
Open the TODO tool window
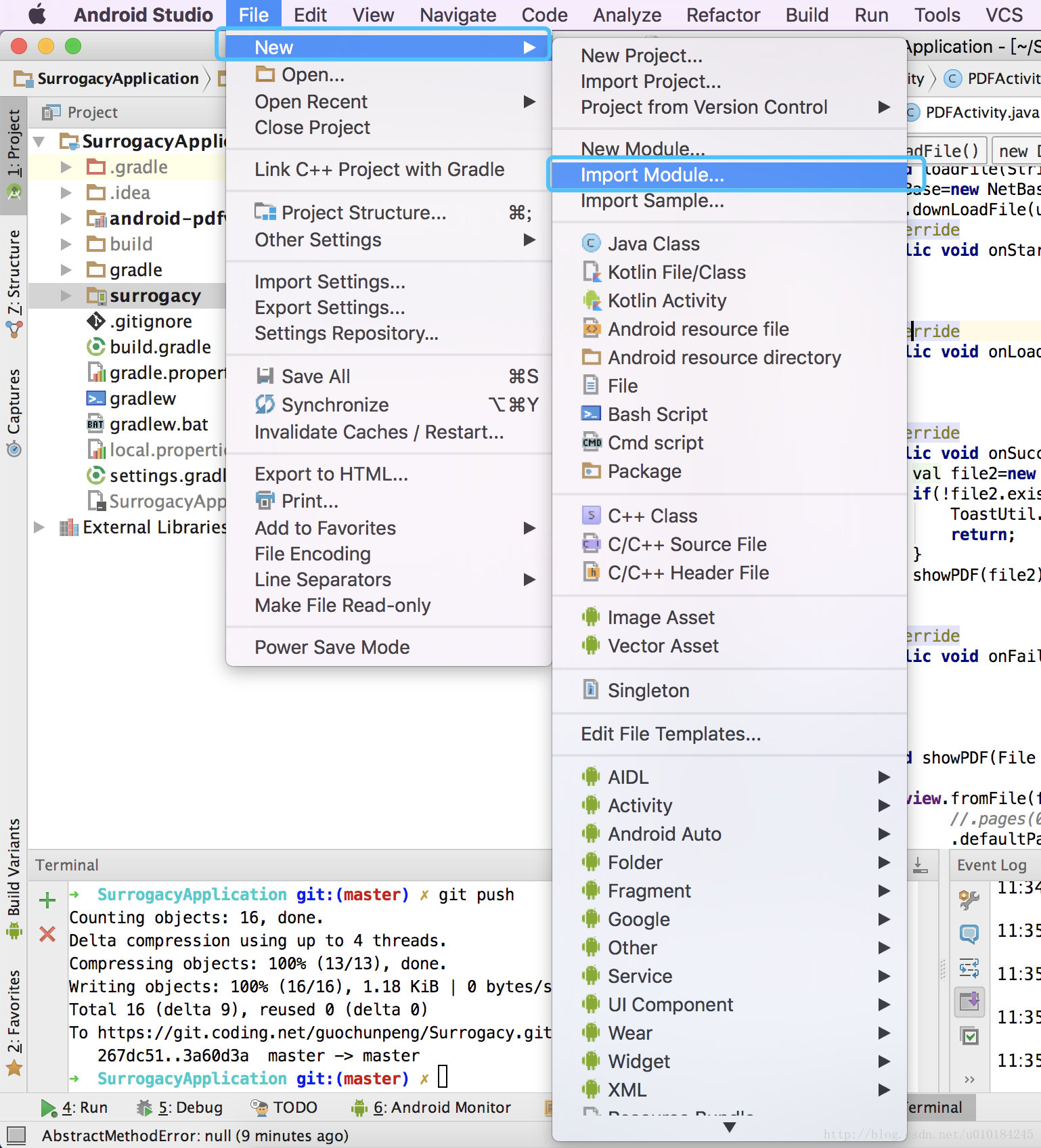284,1107
